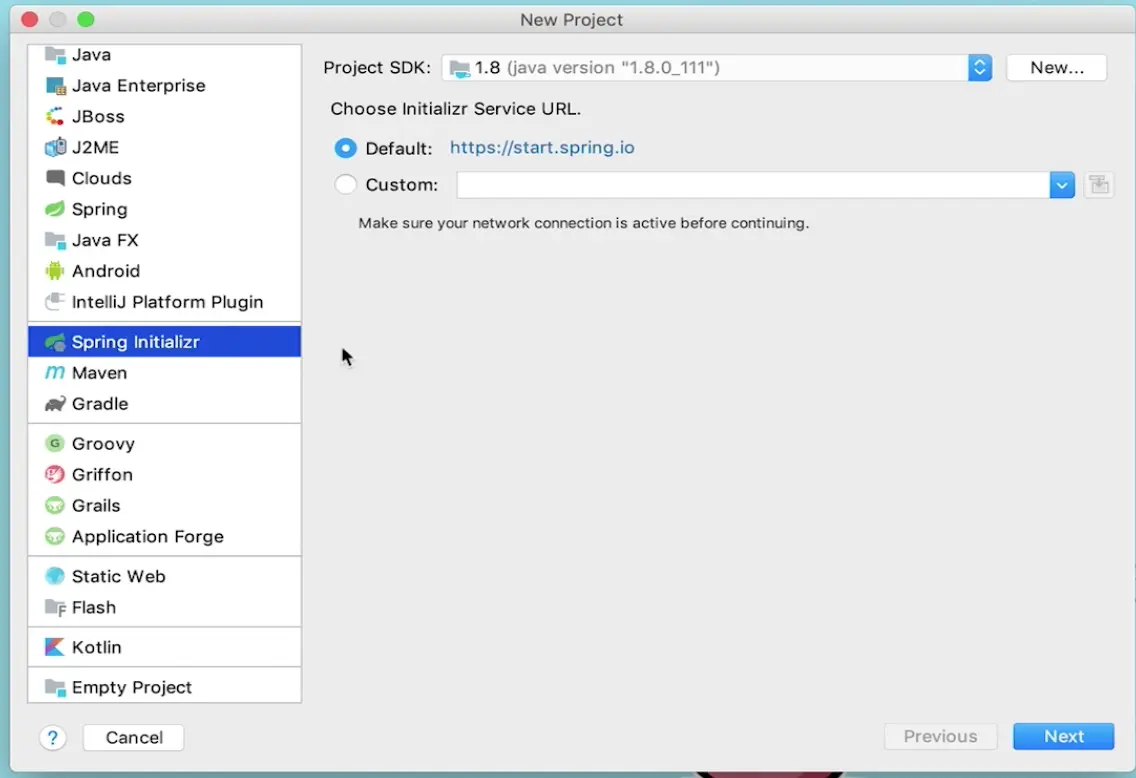Click the Java FX folder icon
The height and width of the screenshot is (778, 1136).
point(55,240)
